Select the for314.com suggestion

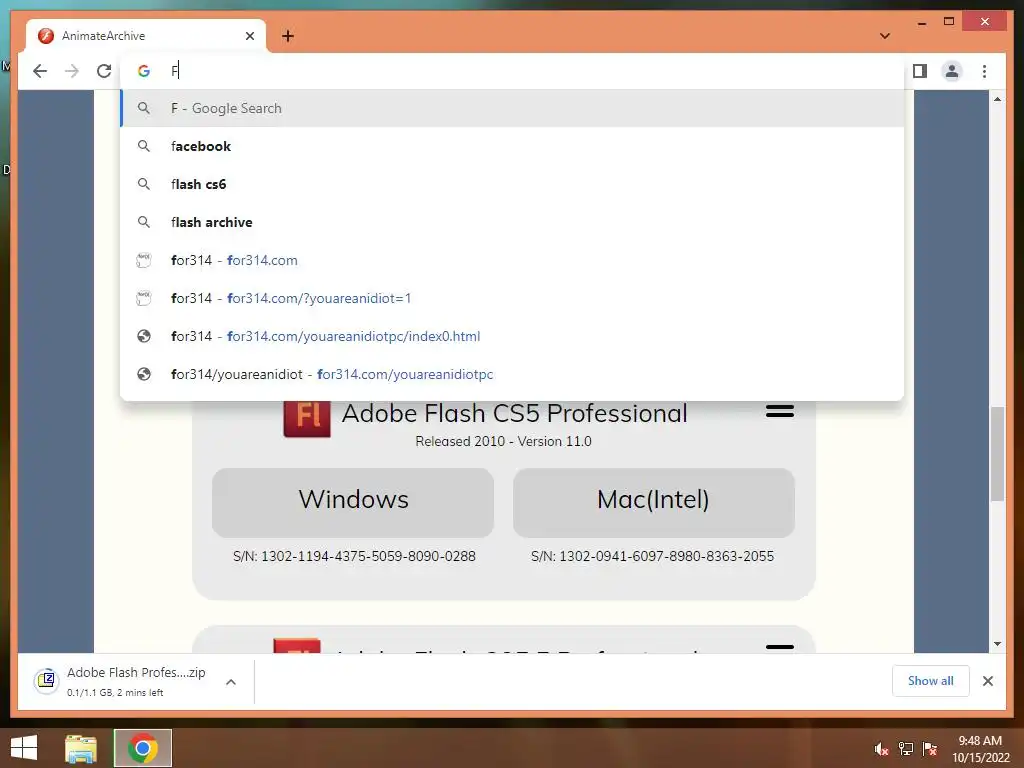click(513, 261)
